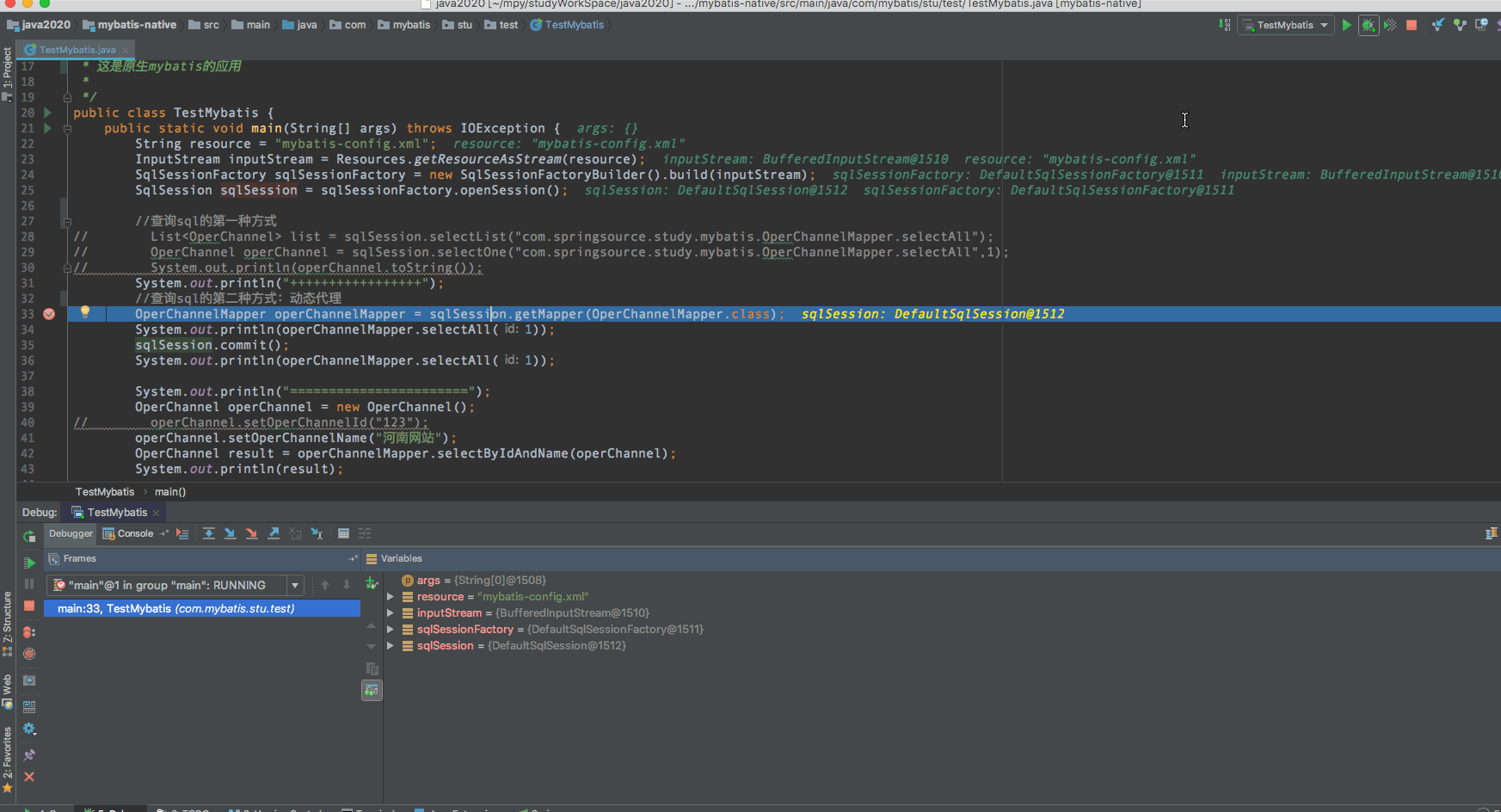This screenshot has height=812, width=1501.
Task: Toggle the breakpoint on line 33
Action: tap(49, 314)
